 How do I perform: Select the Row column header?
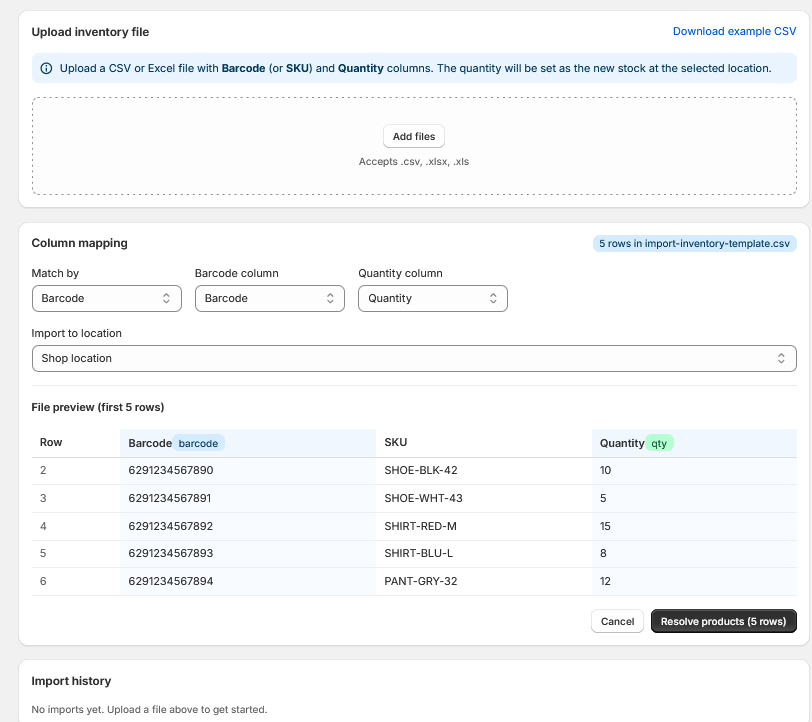(51, 442)
